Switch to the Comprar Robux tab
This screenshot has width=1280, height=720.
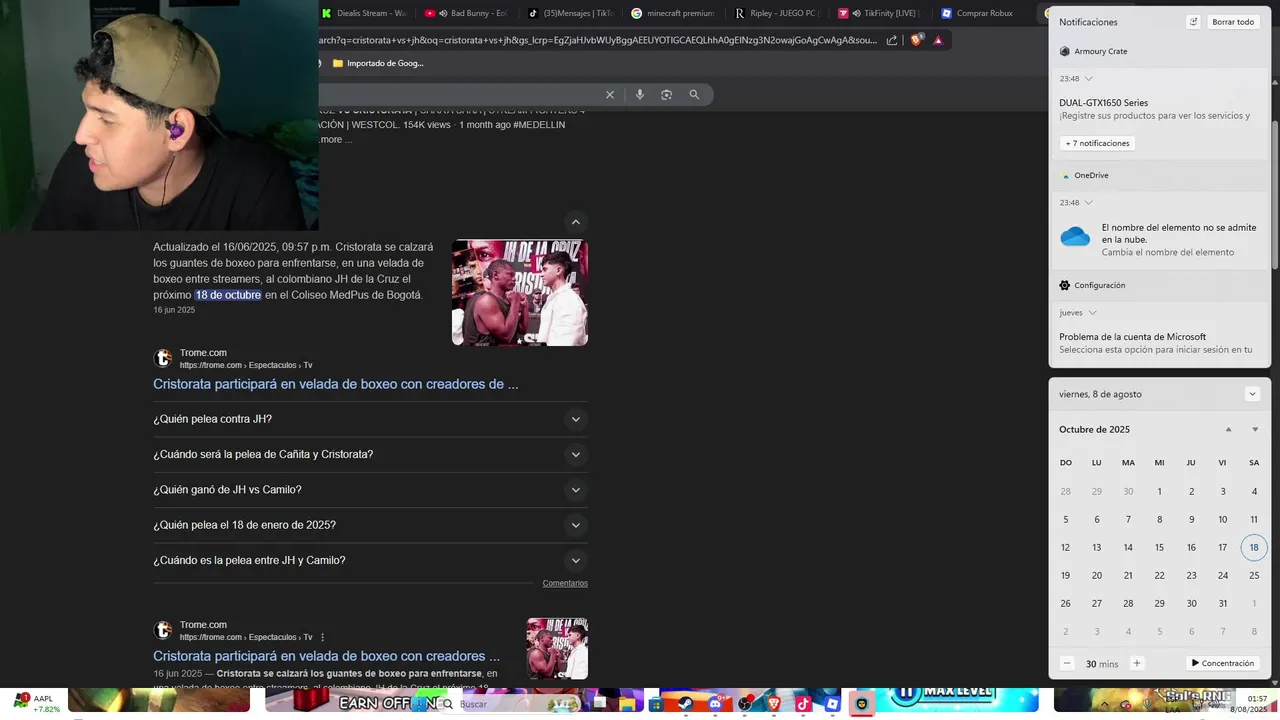coord(984,13)
